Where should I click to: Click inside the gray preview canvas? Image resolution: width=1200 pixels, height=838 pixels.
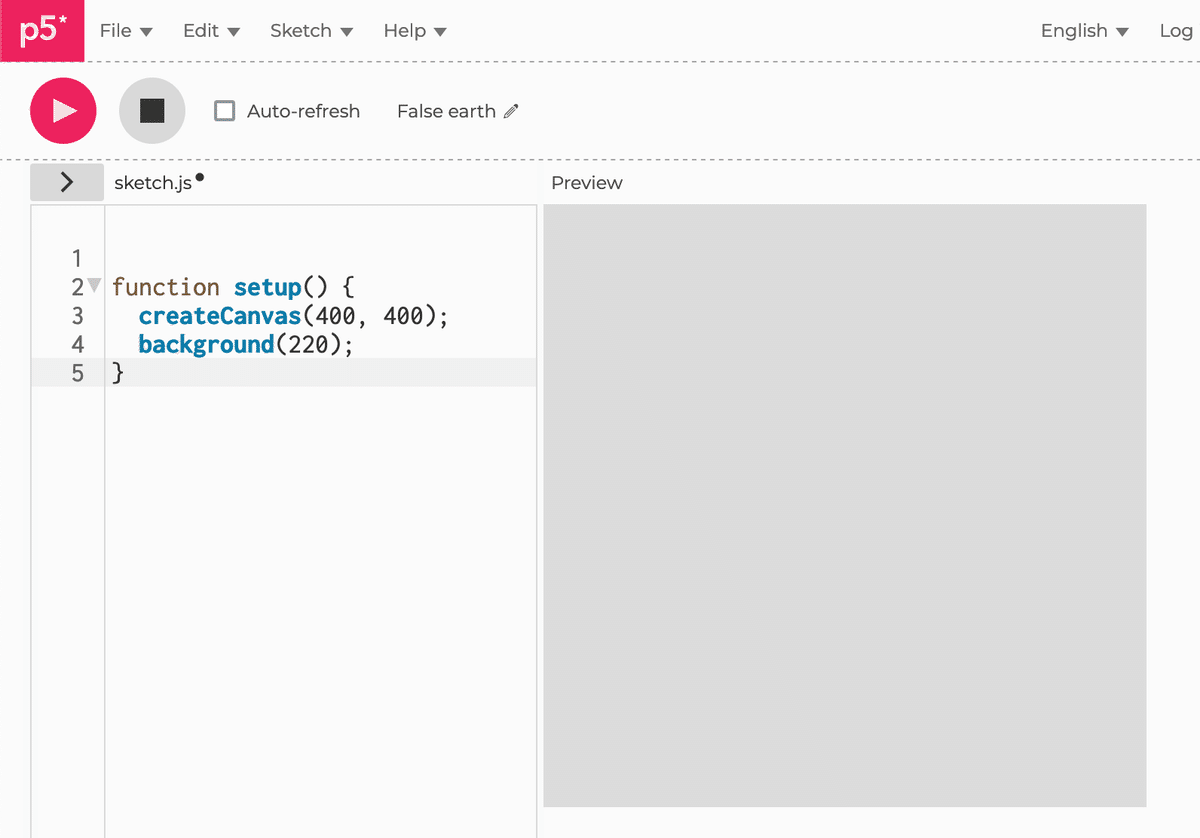tap(844, 505)
